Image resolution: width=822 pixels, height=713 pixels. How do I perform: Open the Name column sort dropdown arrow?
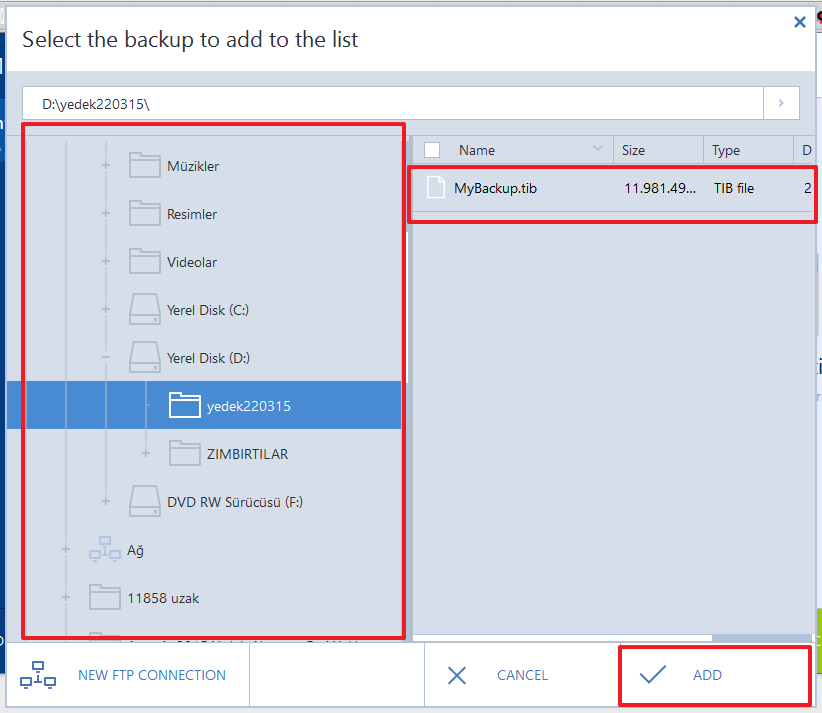click(598, 150)
